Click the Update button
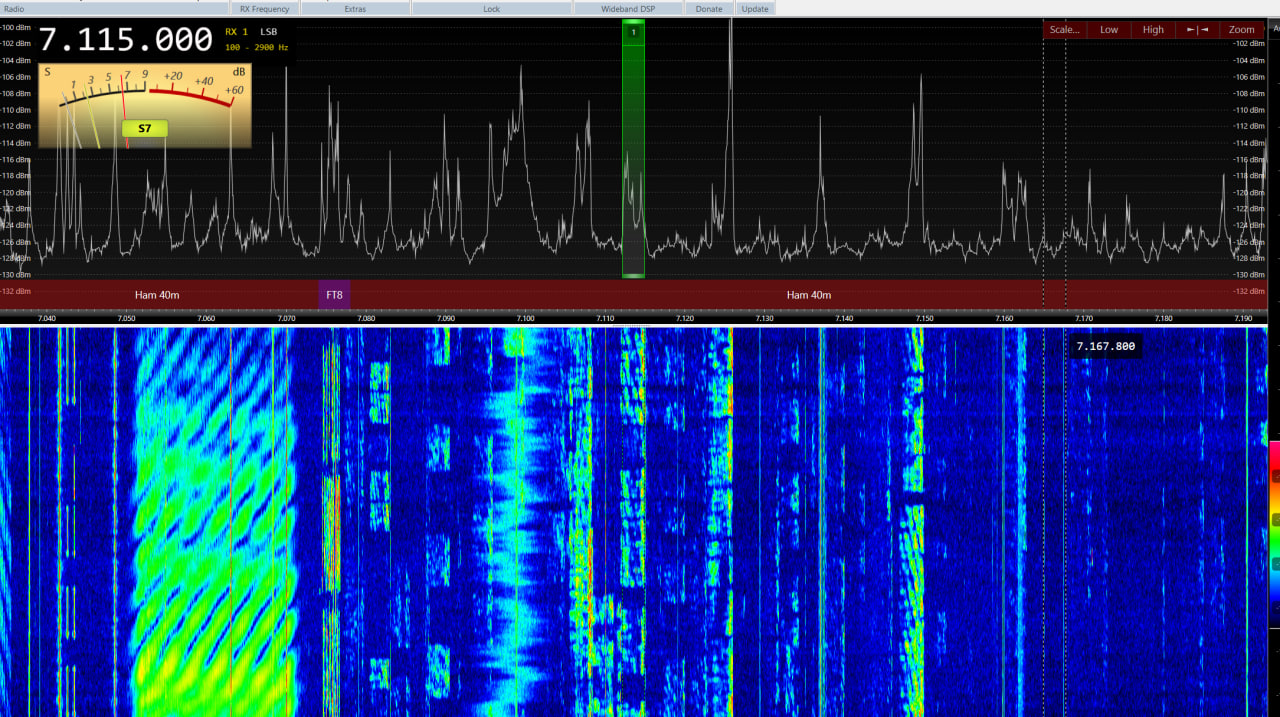1280x717 pixels. 755,9
